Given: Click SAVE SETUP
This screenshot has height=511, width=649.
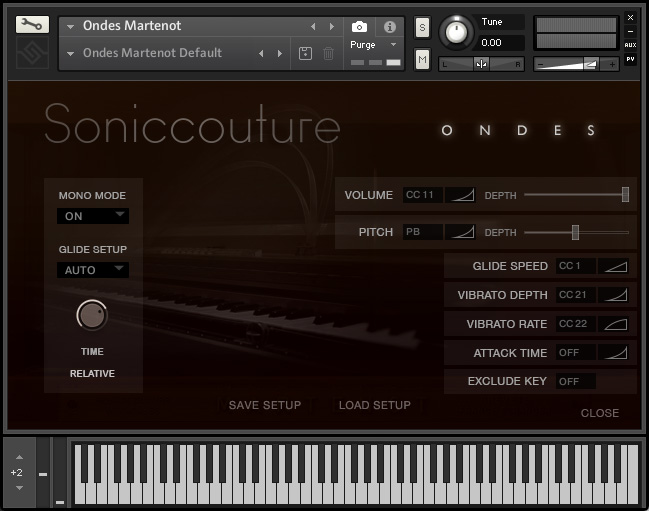Looking at the screenshot, I should pos(265,405).
